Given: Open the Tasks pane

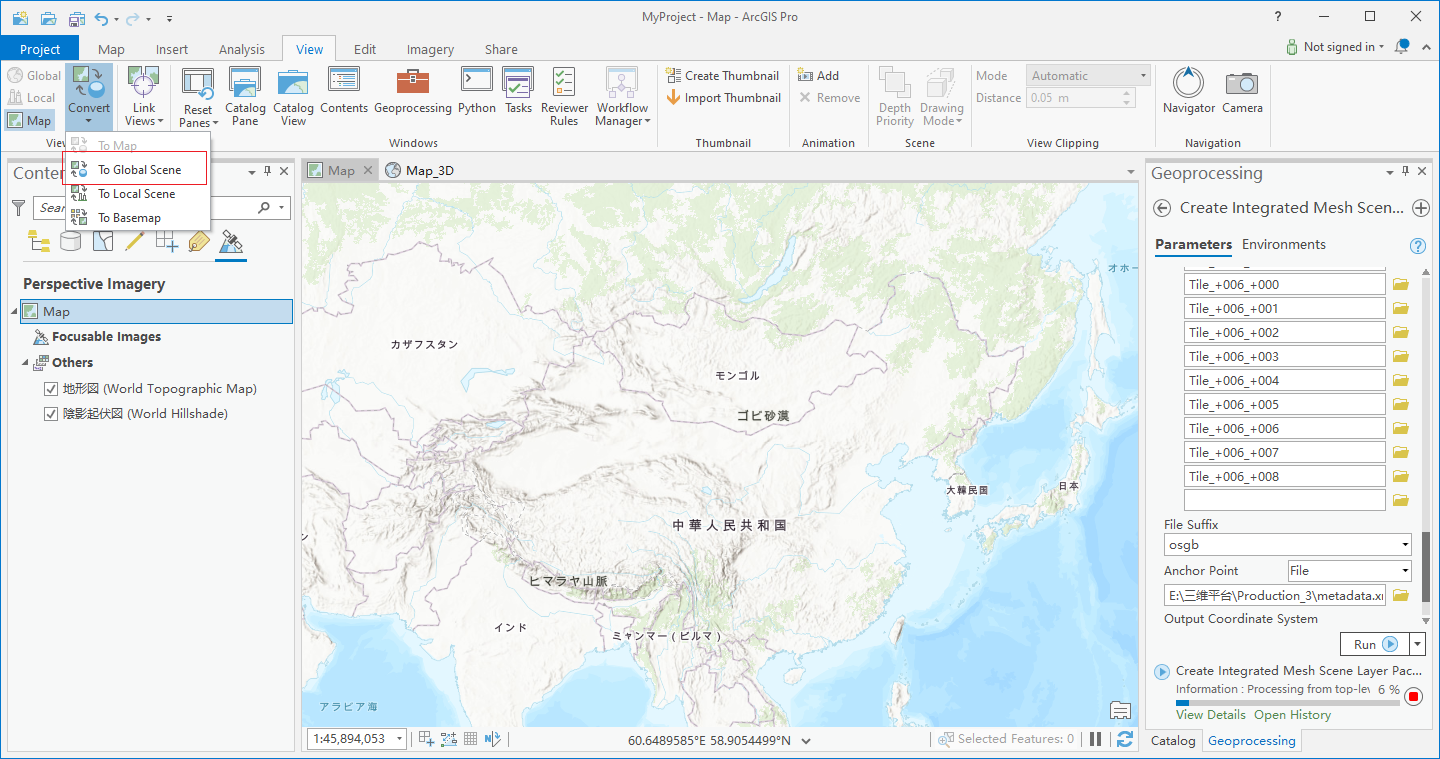Looking at the screenshot, I should pos(518,95).
